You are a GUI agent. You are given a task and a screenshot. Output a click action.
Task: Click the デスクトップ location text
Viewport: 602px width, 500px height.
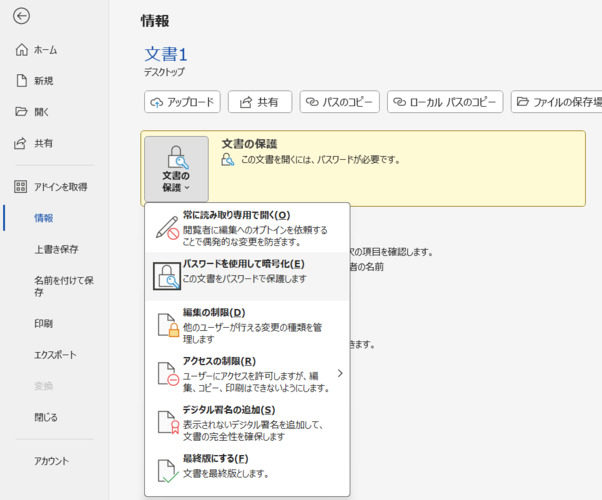(x=164, y=72)
